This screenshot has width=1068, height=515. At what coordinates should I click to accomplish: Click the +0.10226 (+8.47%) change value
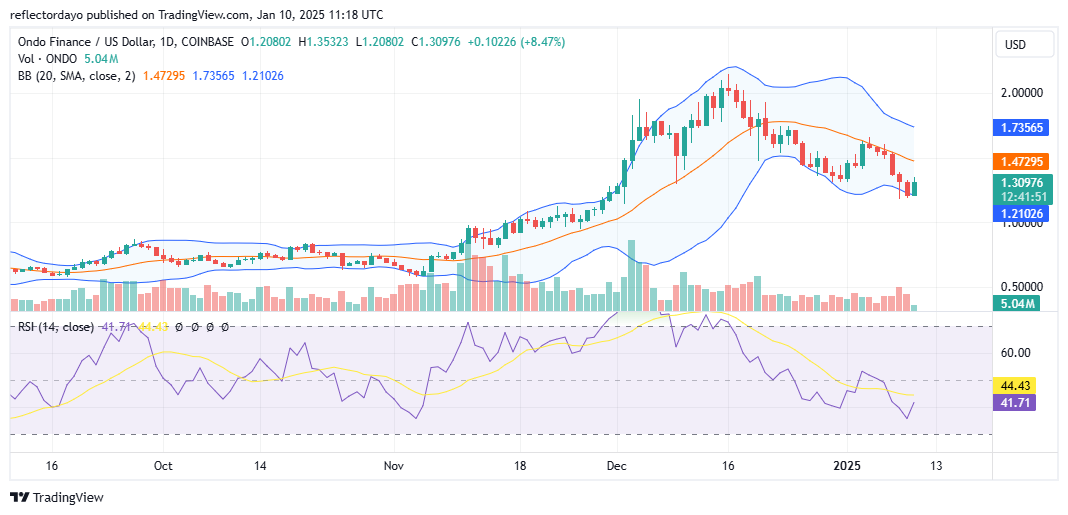(x=516, y=42)
